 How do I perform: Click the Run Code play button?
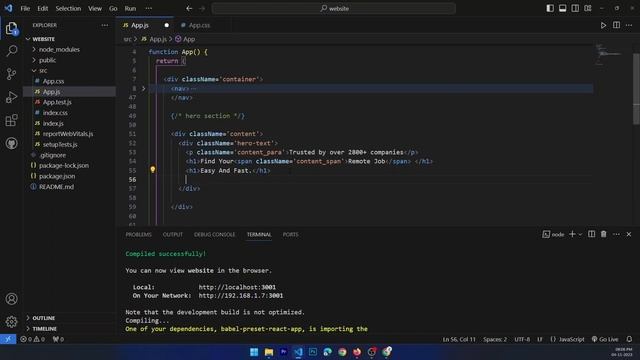pyautogui.click(x=603, y=25)
